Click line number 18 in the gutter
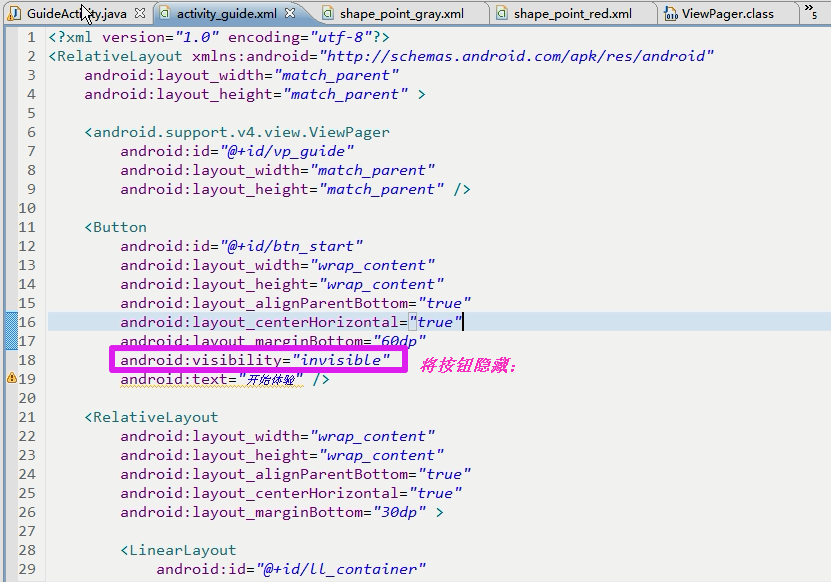 coord(27,360)
